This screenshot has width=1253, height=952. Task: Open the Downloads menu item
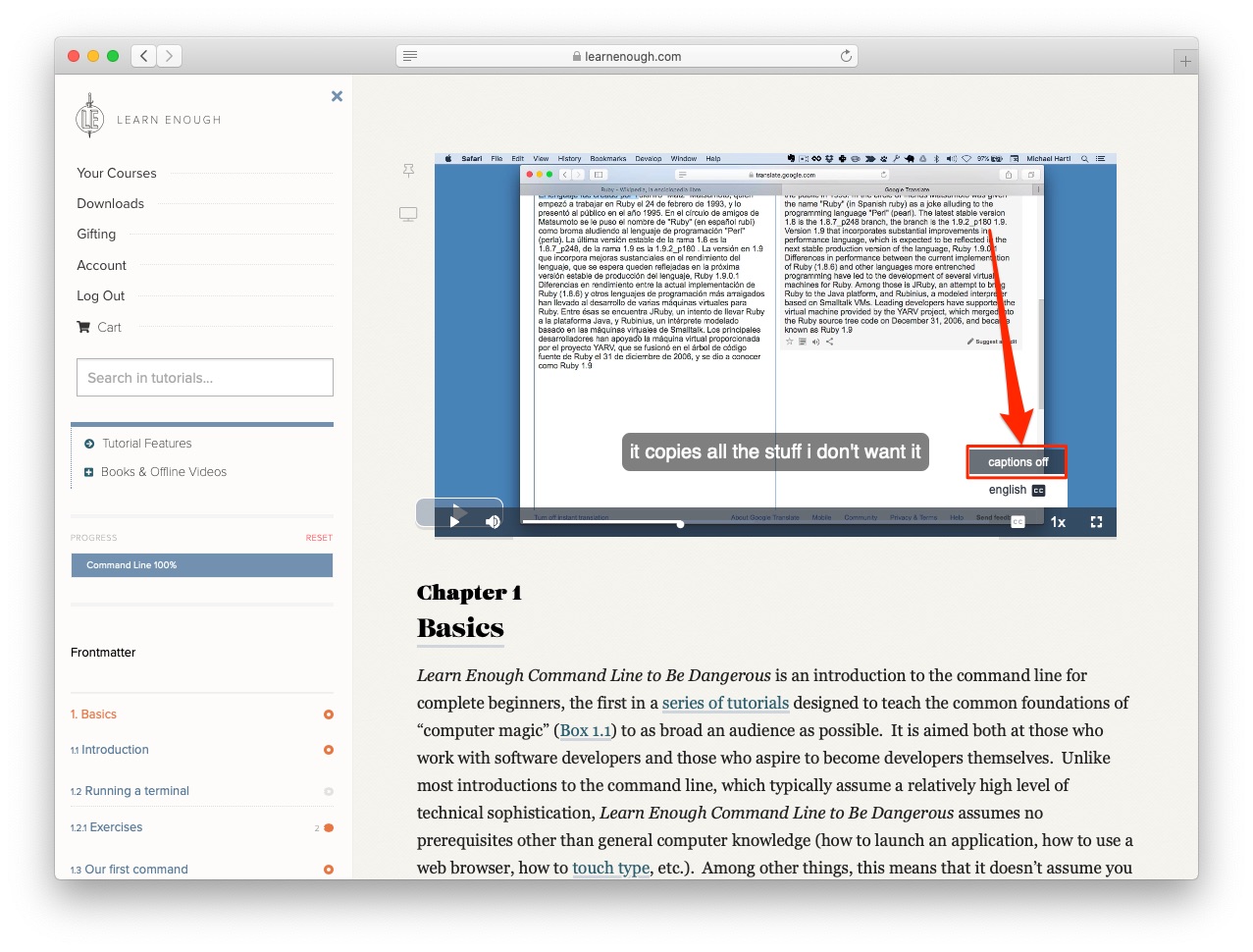pos(111,204)
